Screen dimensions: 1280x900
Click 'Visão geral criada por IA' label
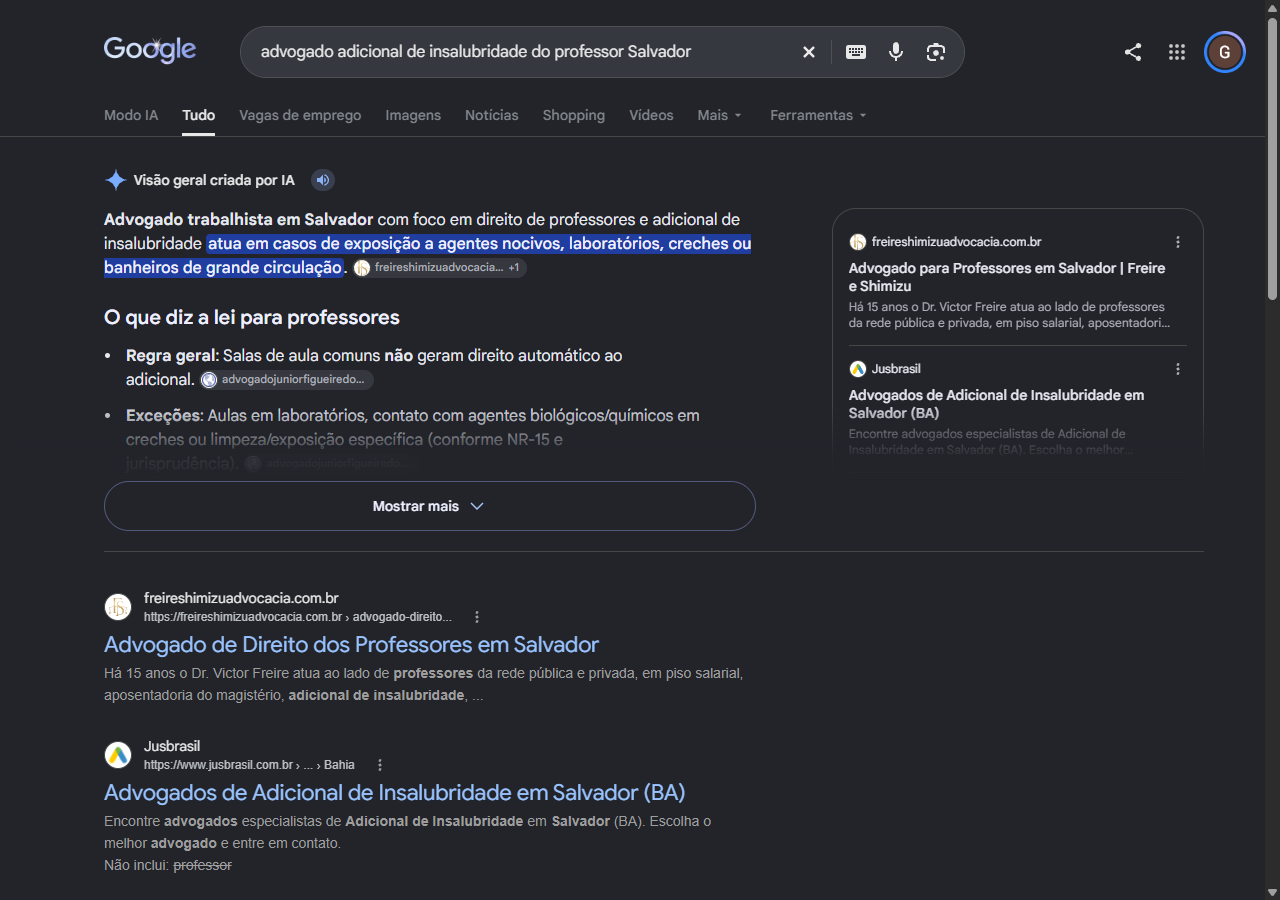(x=214, y=180)
